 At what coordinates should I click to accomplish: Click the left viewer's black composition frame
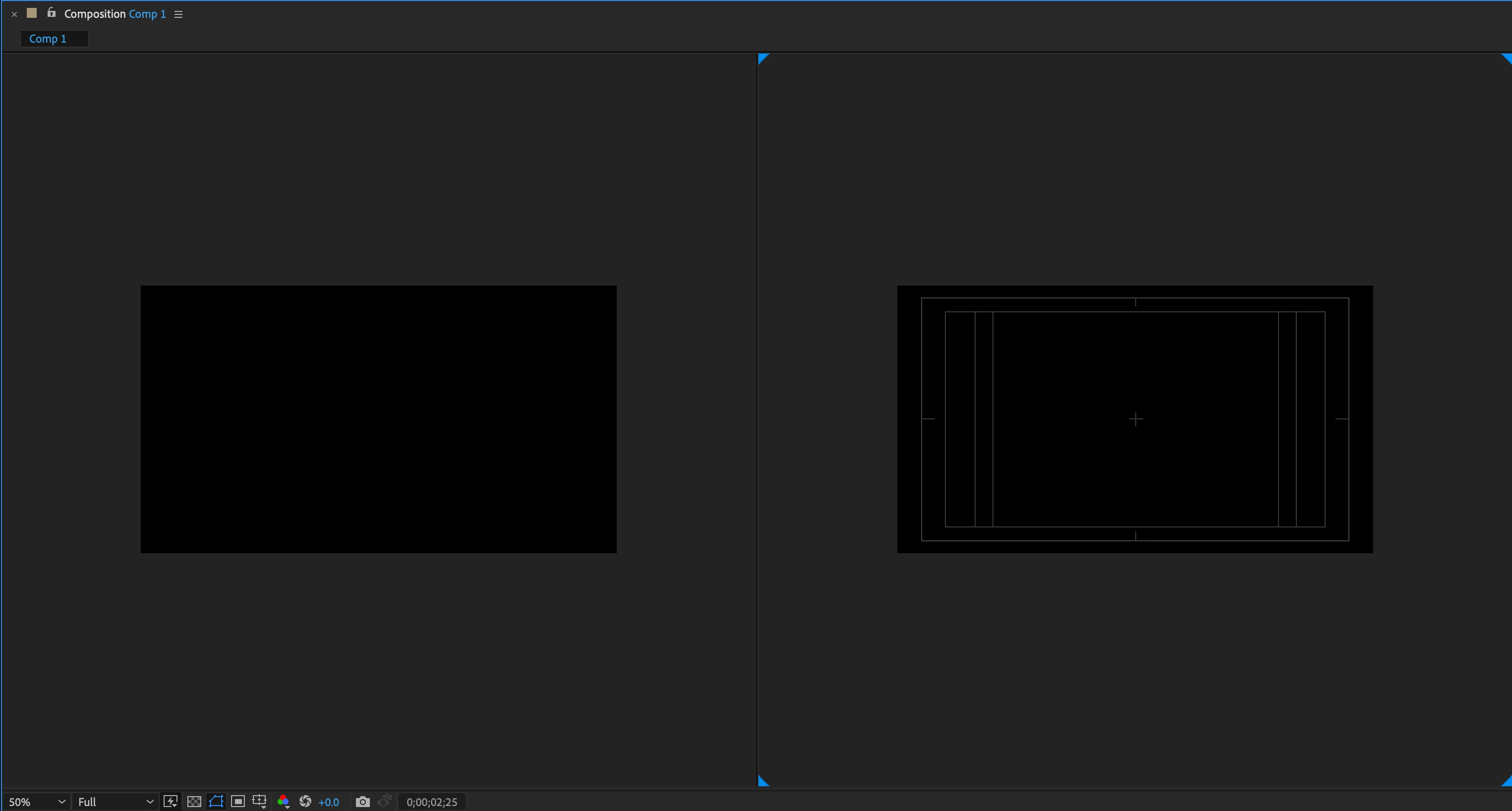pos(379,419)
